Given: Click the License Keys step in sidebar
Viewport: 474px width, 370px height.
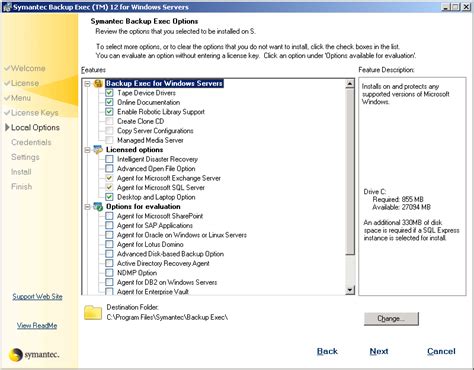Looking at the screenshot, I should tap(35, 113).
